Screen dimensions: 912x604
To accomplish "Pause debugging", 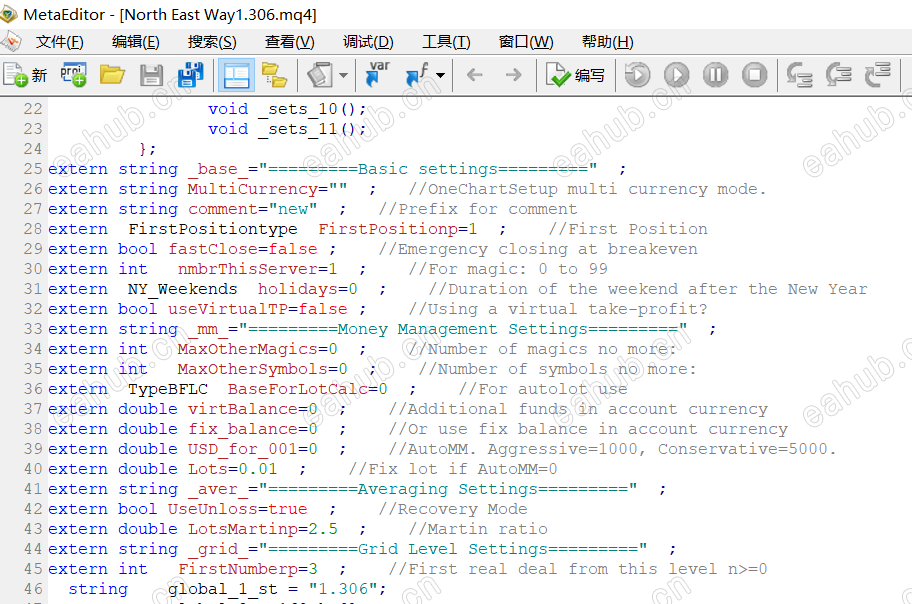I will tap(715, 75).
